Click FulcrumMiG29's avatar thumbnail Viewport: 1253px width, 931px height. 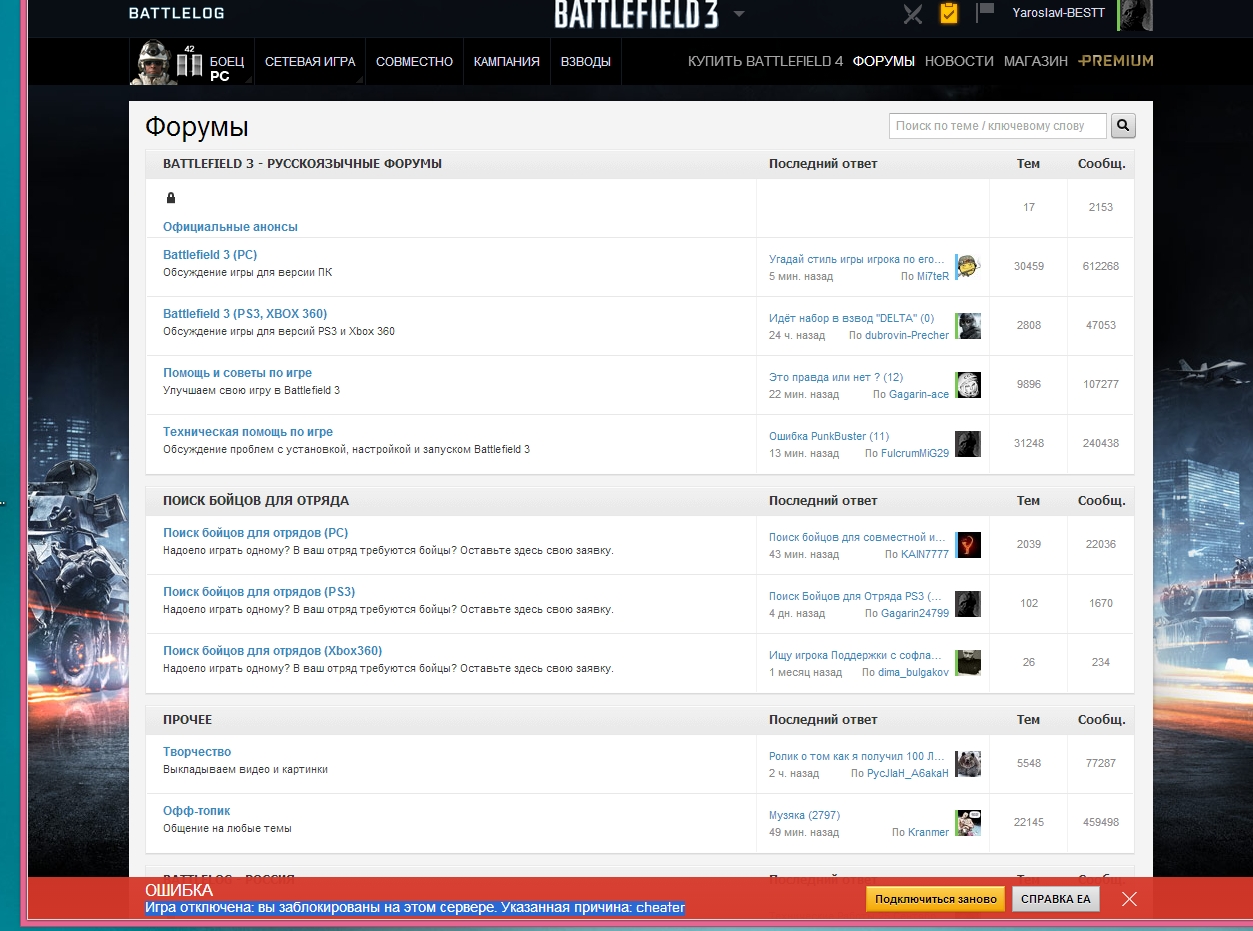tap(967, 444)
